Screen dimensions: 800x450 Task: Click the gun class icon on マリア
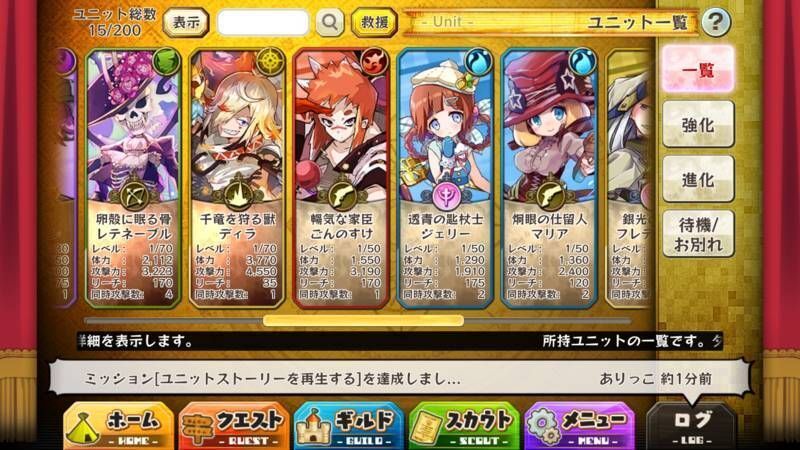pyautogui.click(x=550, y=195)
